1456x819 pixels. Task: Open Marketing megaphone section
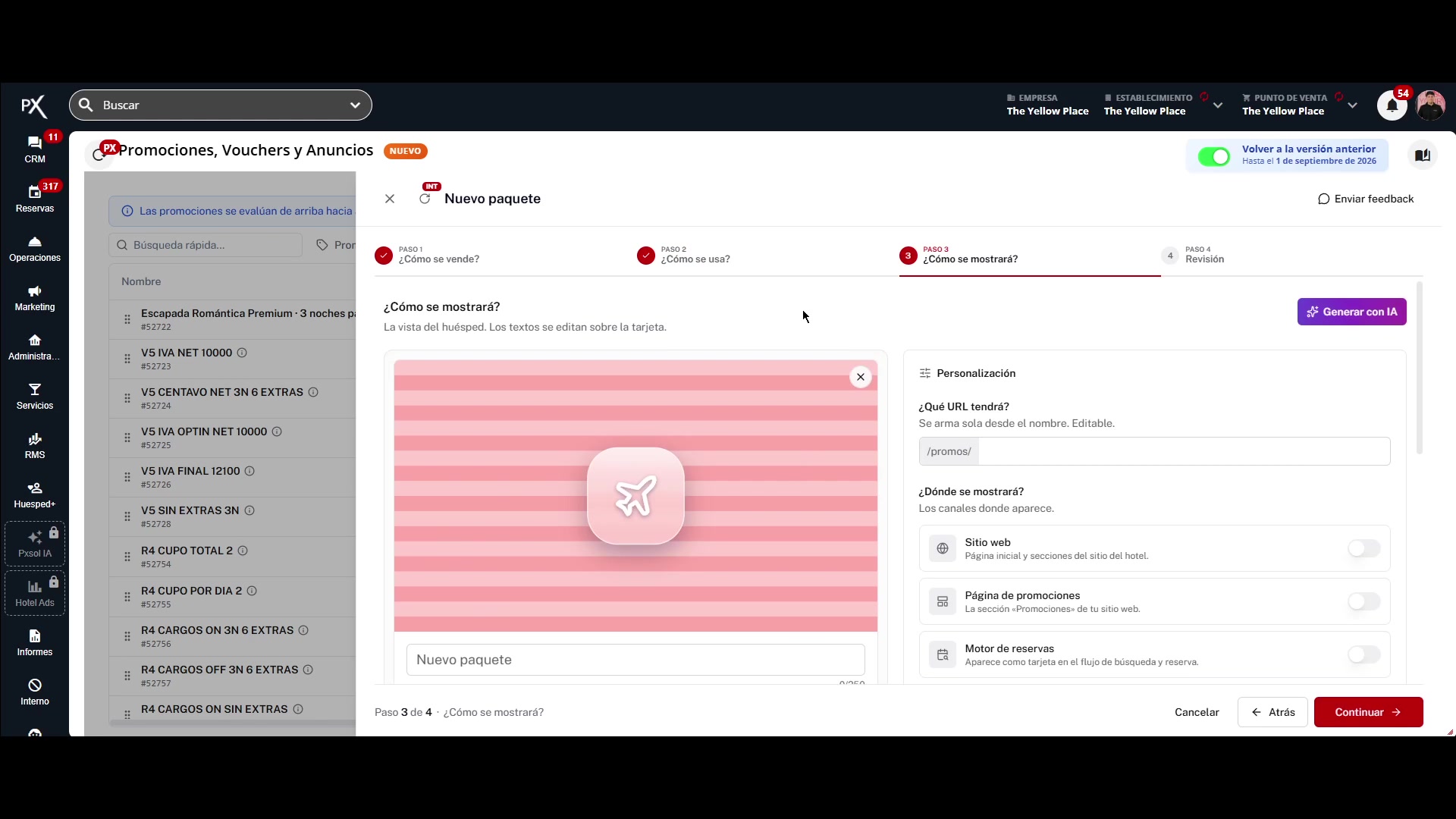35,298
